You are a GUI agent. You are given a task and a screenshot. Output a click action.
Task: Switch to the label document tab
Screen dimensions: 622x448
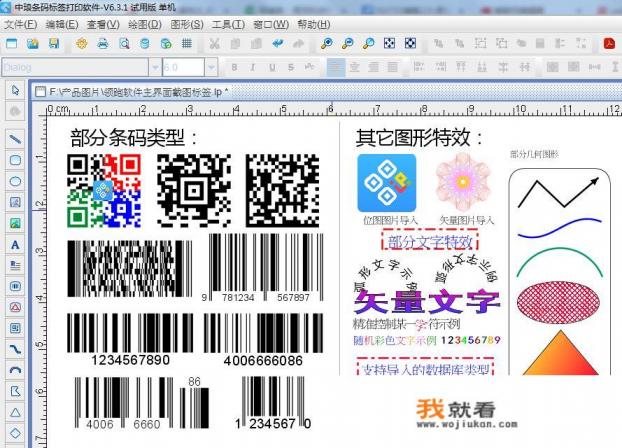coord(138,91)
